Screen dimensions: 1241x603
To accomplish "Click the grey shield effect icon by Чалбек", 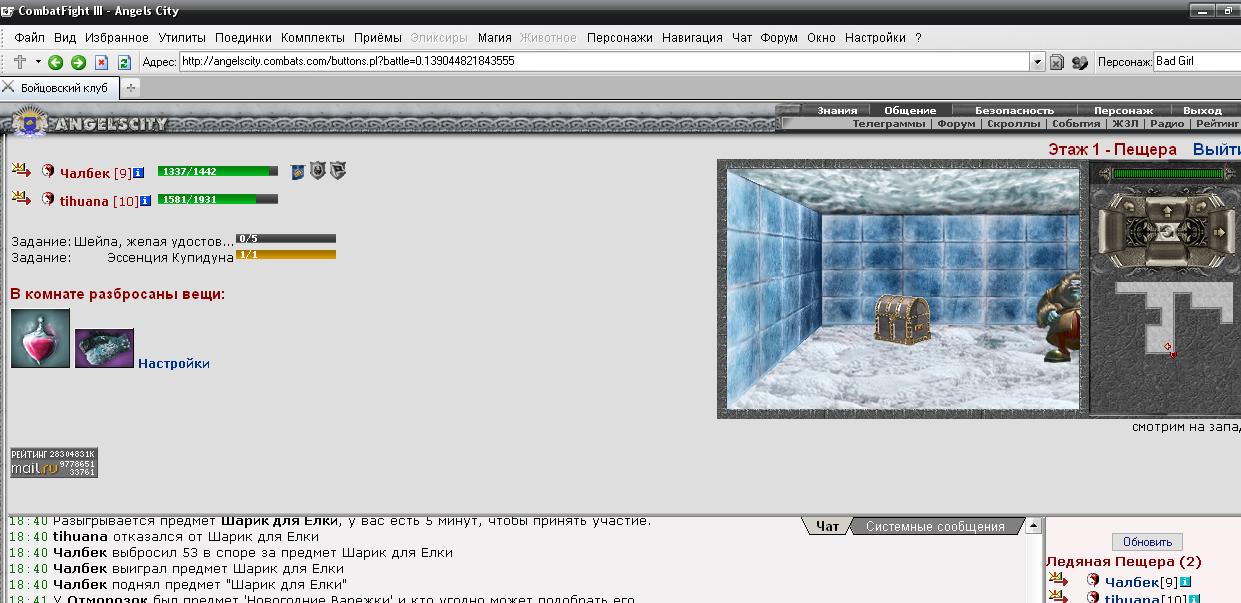I will tap(317, 171).
